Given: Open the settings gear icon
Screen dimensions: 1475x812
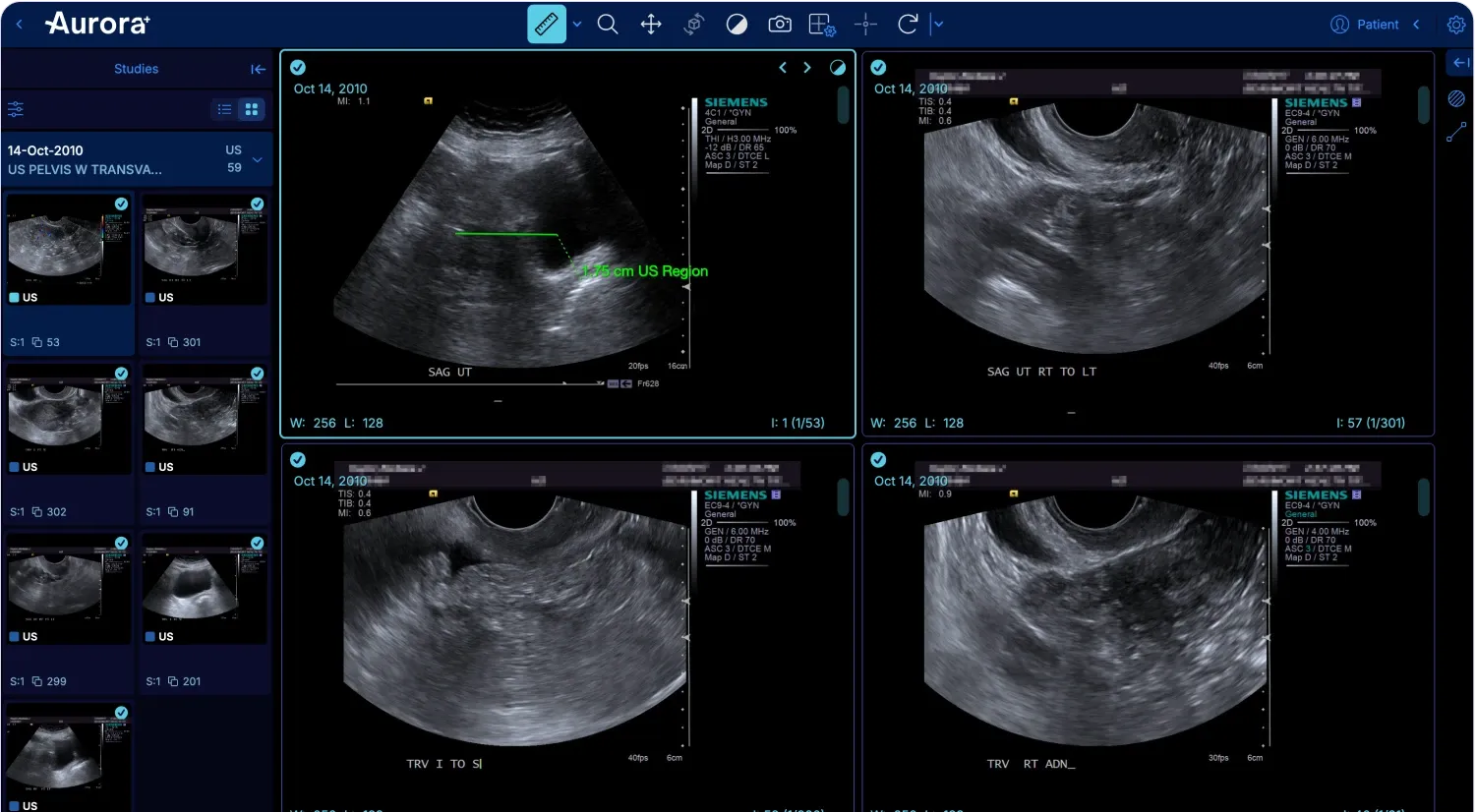Looking at the screenshot, I should click(1456, 25).
